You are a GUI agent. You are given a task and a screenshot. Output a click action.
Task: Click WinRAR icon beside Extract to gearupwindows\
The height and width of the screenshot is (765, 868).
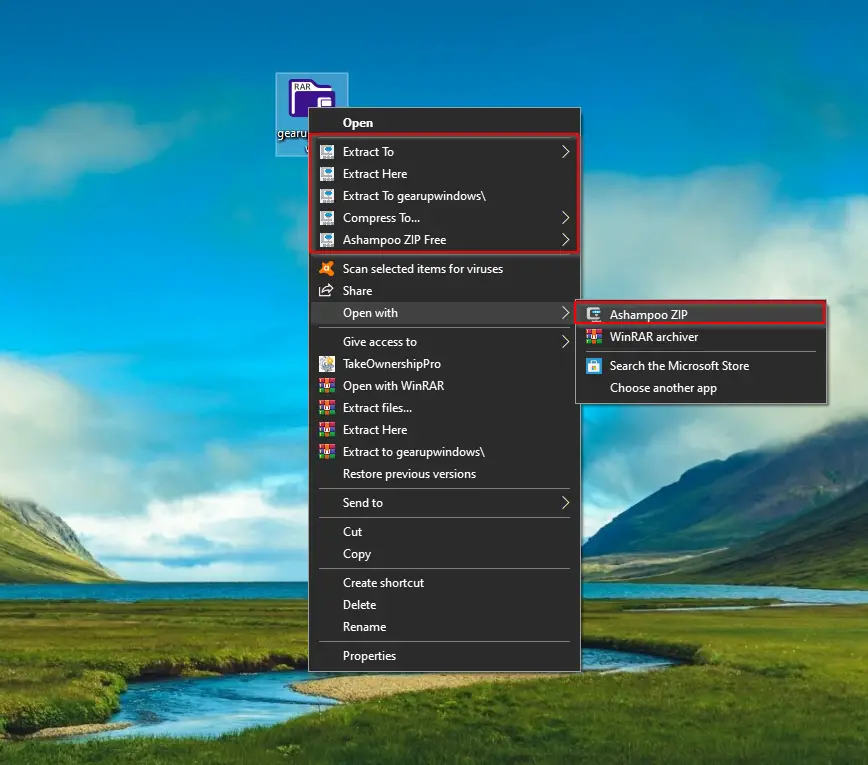tap(327, 452)
